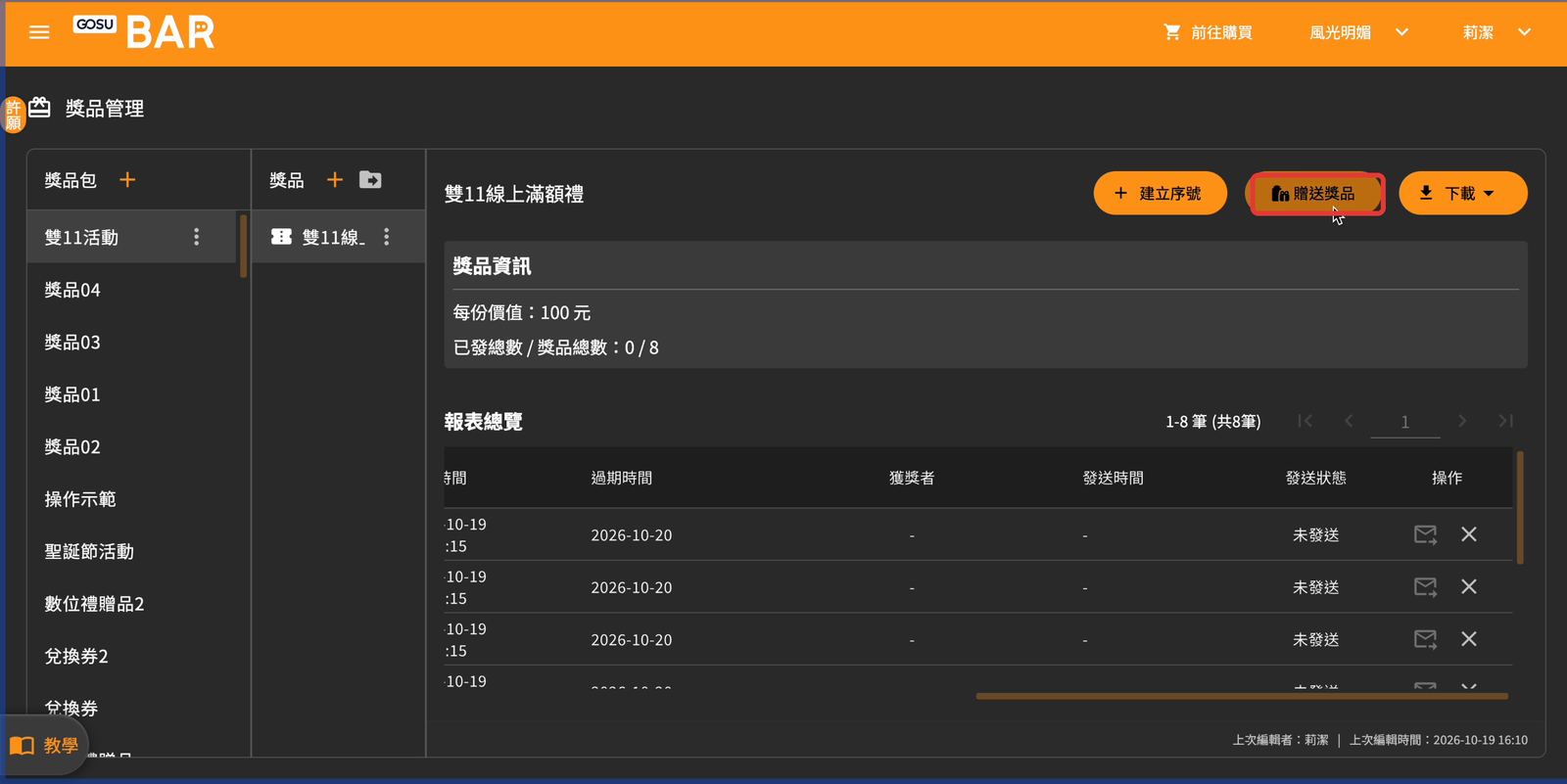1567x784 pixels.
Task: Click the GOSU BAR logo
Action: coord(144,31)
